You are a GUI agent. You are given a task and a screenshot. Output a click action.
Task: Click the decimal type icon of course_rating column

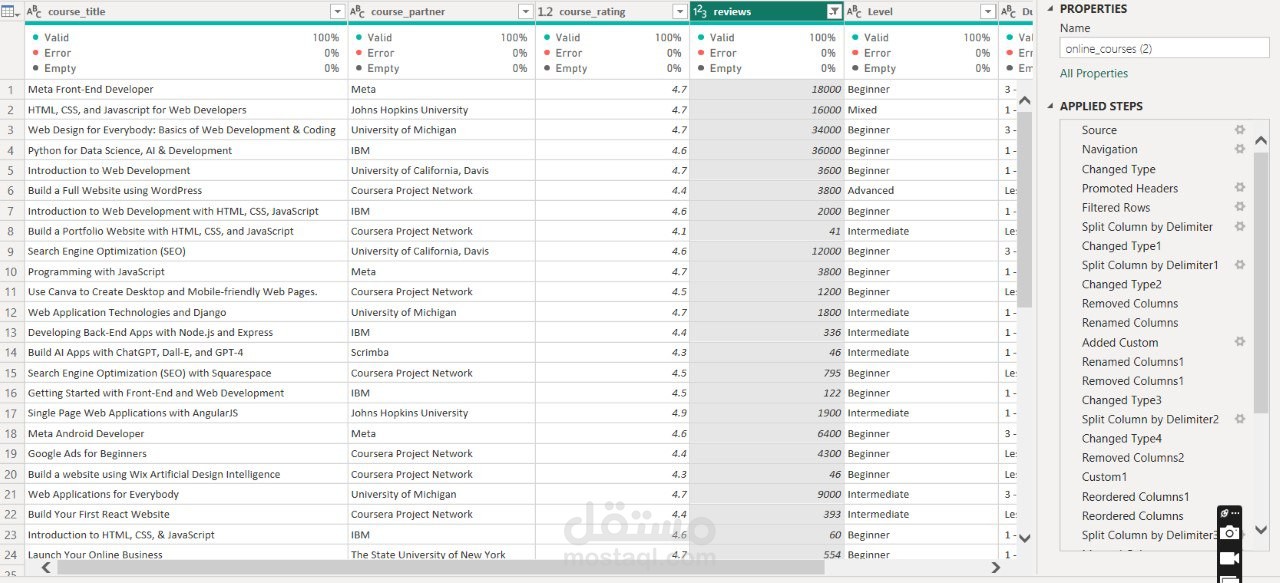pos(545,11)
